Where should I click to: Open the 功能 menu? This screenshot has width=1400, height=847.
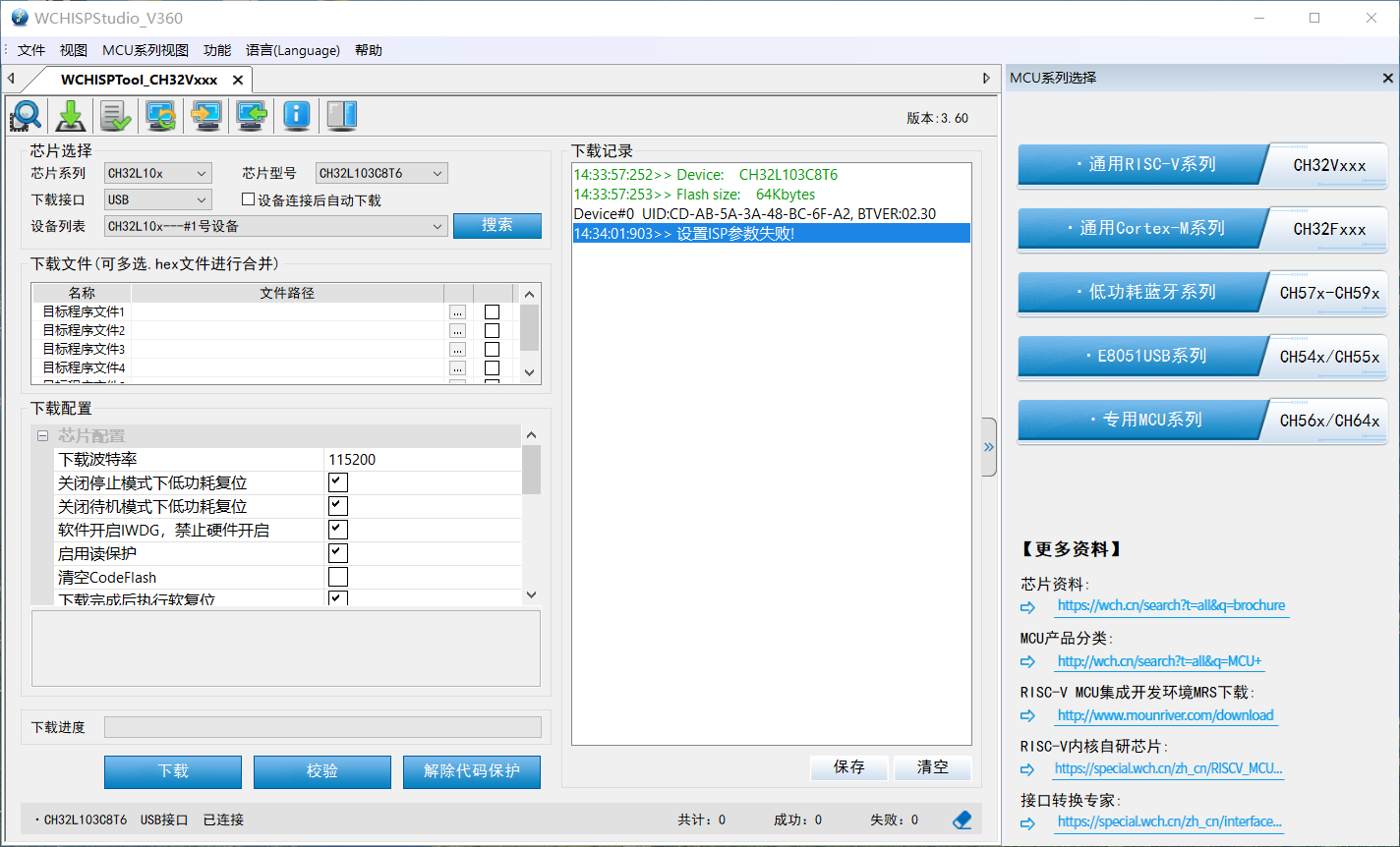coord(217,50)
